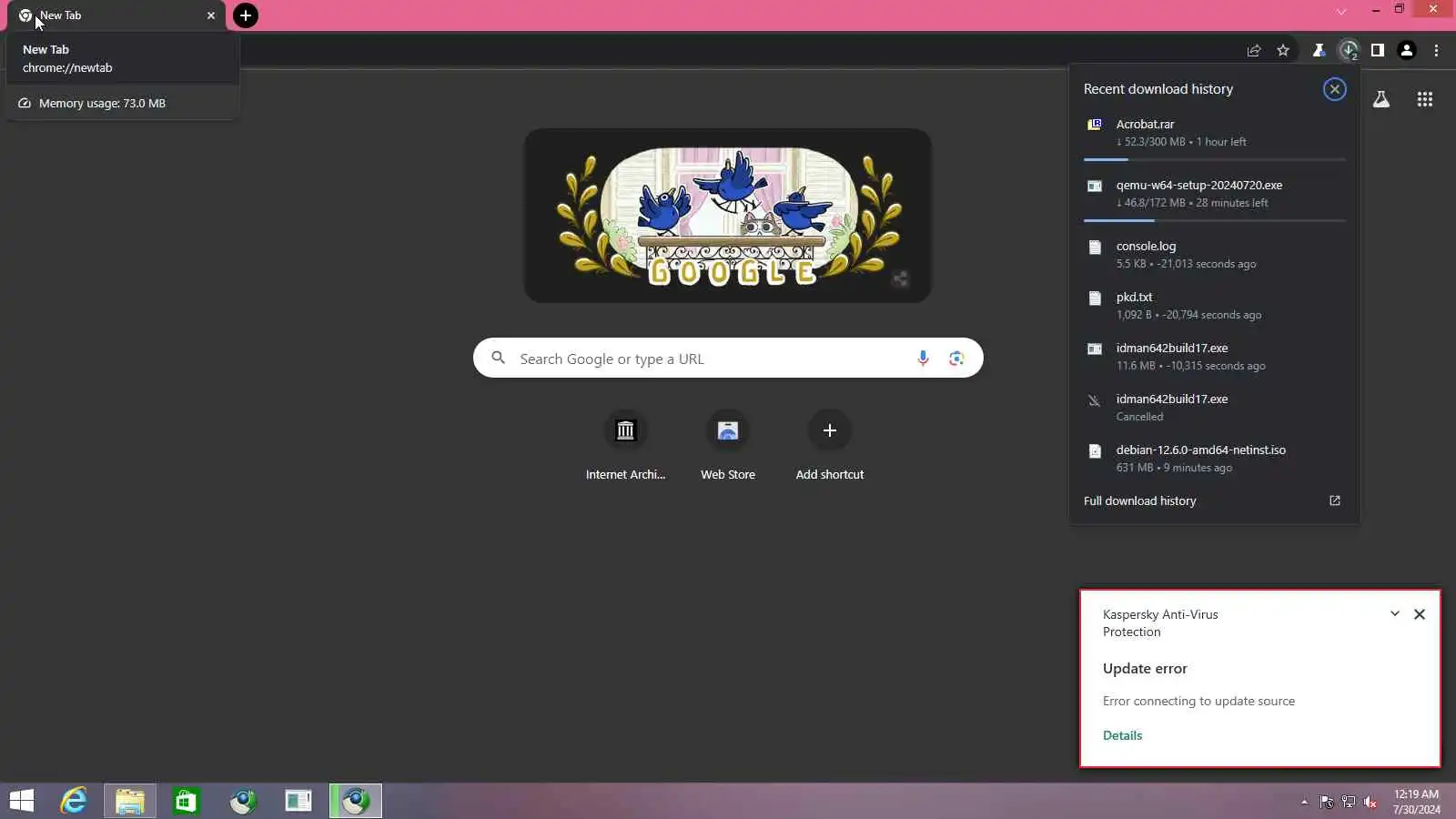Select the New Tab tab
This screenshot has height=819, width=1456.
click(116, 15)
